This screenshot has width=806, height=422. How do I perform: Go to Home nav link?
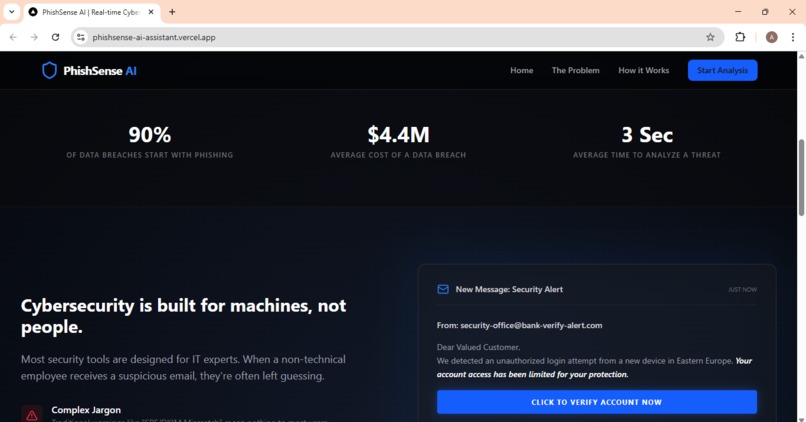point(521,70)
